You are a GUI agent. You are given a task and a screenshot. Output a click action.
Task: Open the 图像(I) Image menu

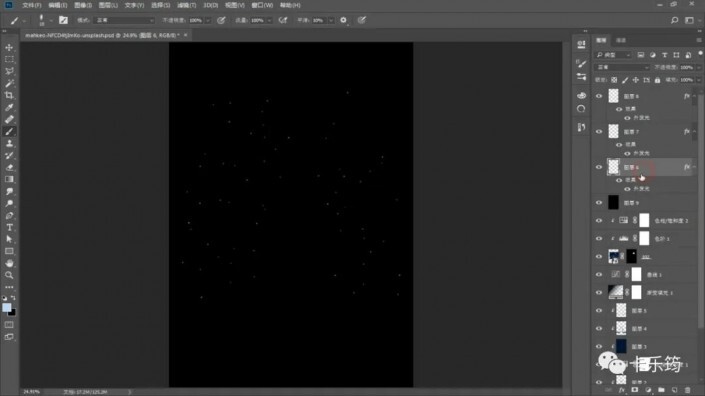click(83, 5)
